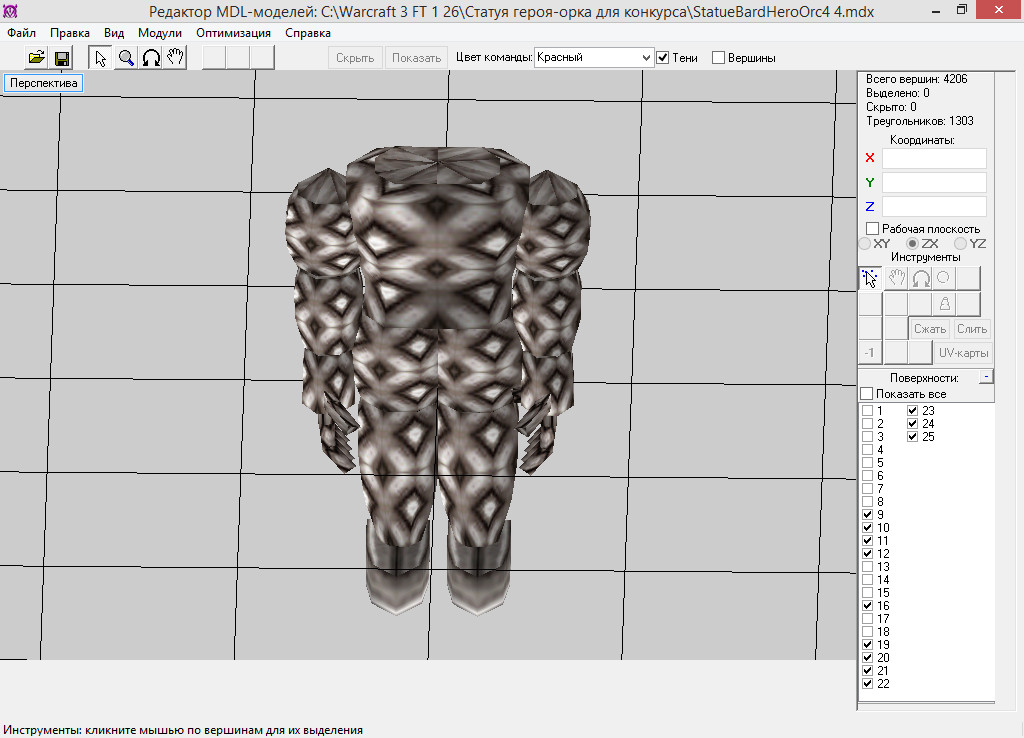Open the Файл menu
The image size is (1024, 738).
pyautogui.click(x=22, y=33)
